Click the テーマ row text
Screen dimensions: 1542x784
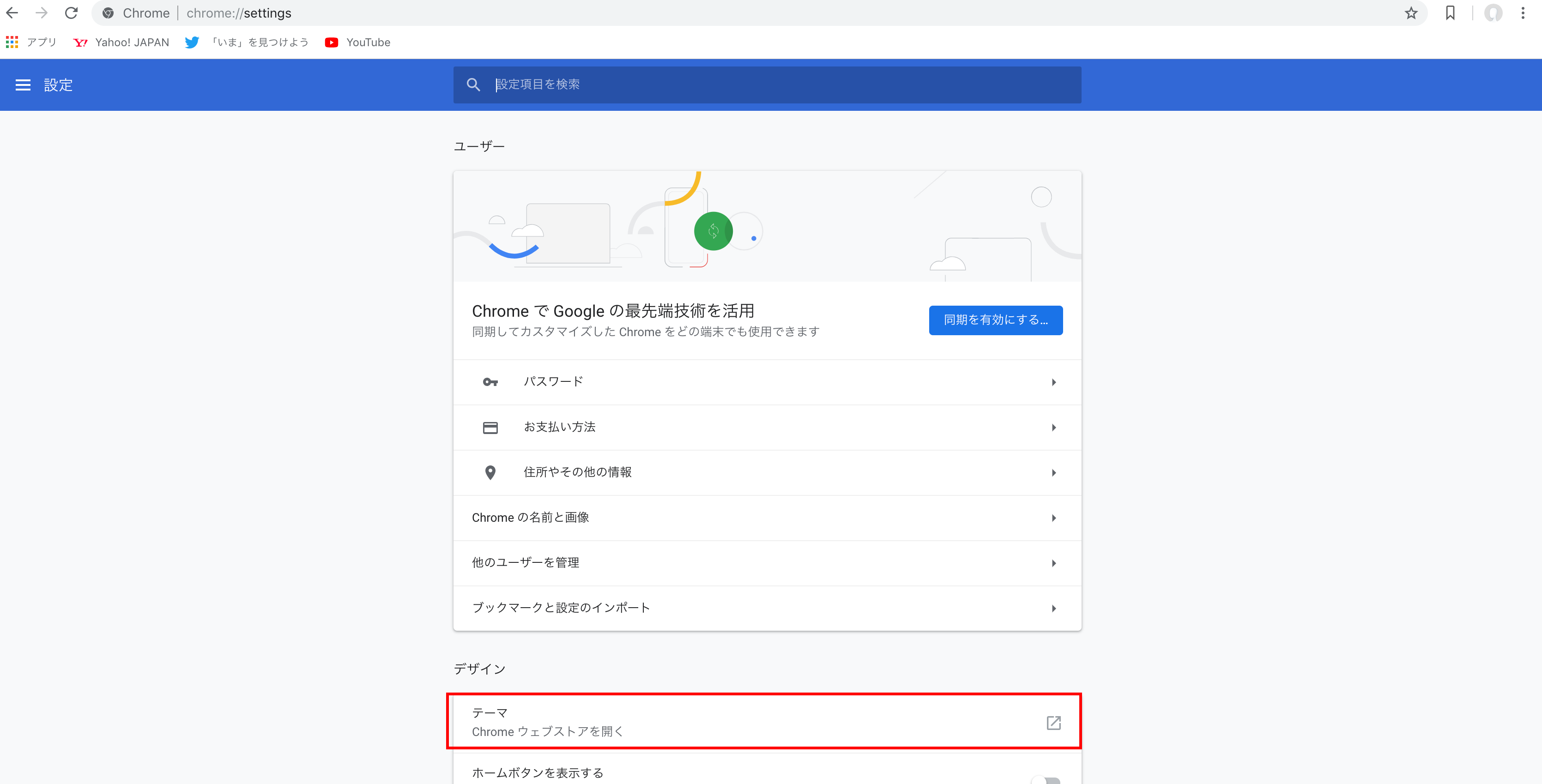(490, 713)
